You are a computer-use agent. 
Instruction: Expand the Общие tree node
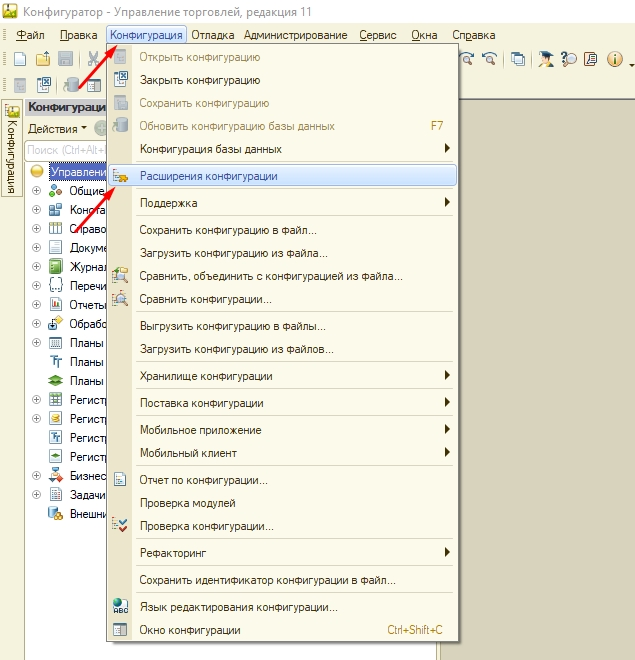tap(37, 191)
